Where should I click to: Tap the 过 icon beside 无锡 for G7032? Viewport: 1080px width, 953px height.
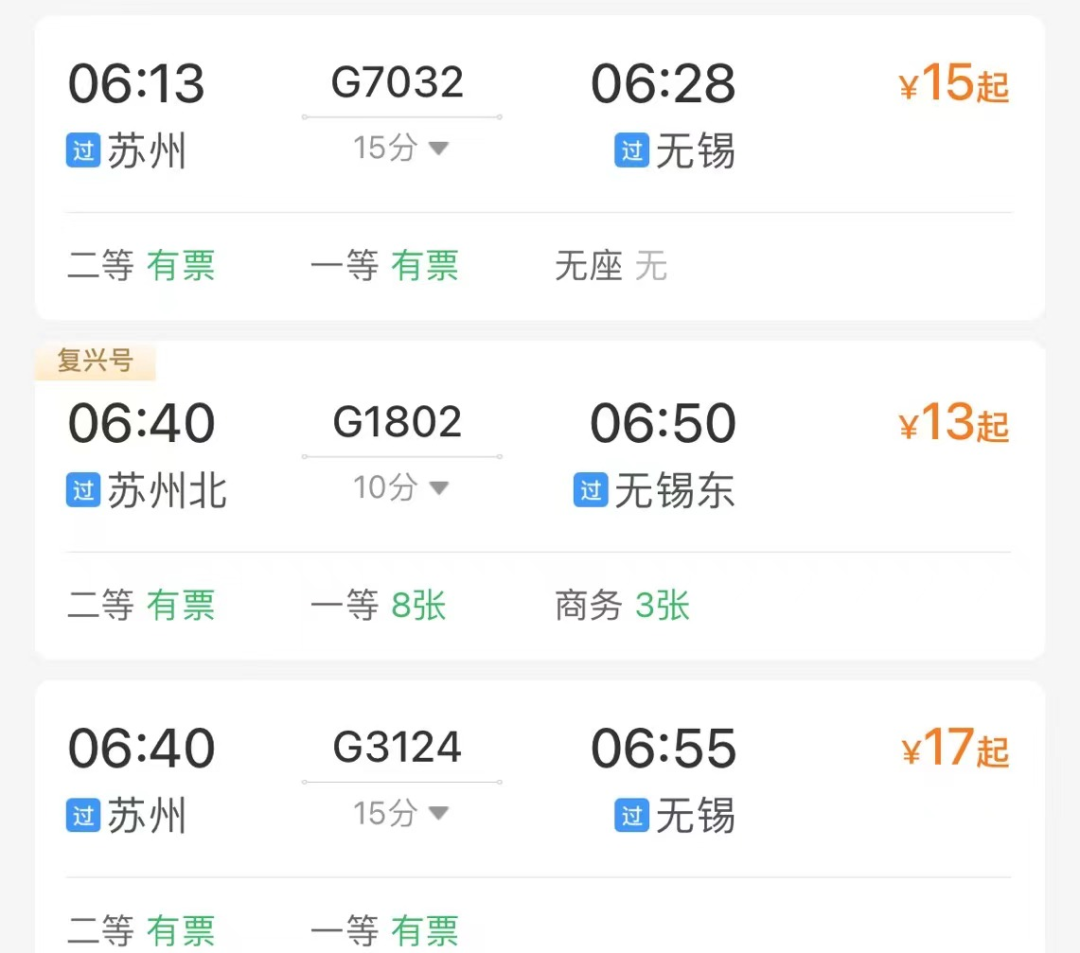click(631, 151)
